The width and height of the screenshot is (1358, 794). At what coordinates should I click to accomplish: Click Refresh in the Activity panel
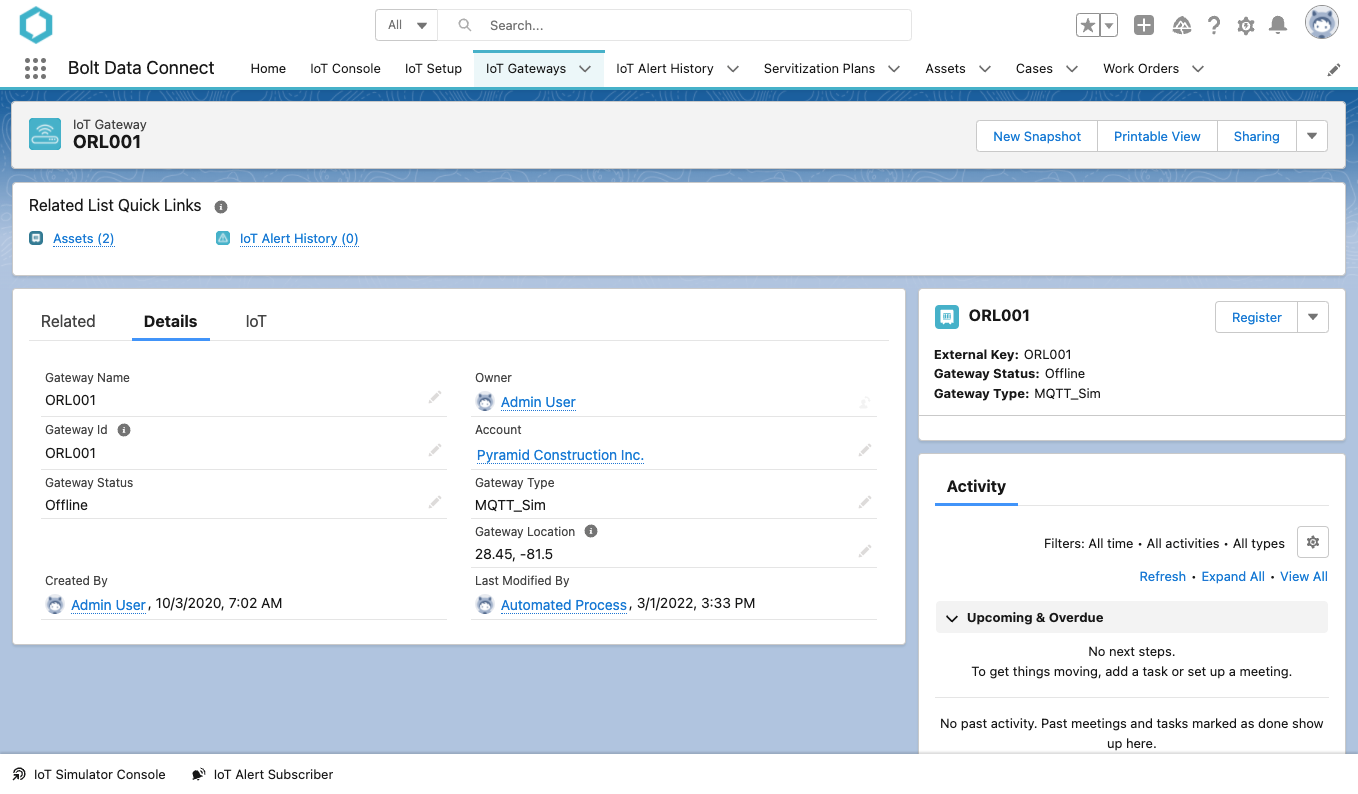[x=1162, y=576]
